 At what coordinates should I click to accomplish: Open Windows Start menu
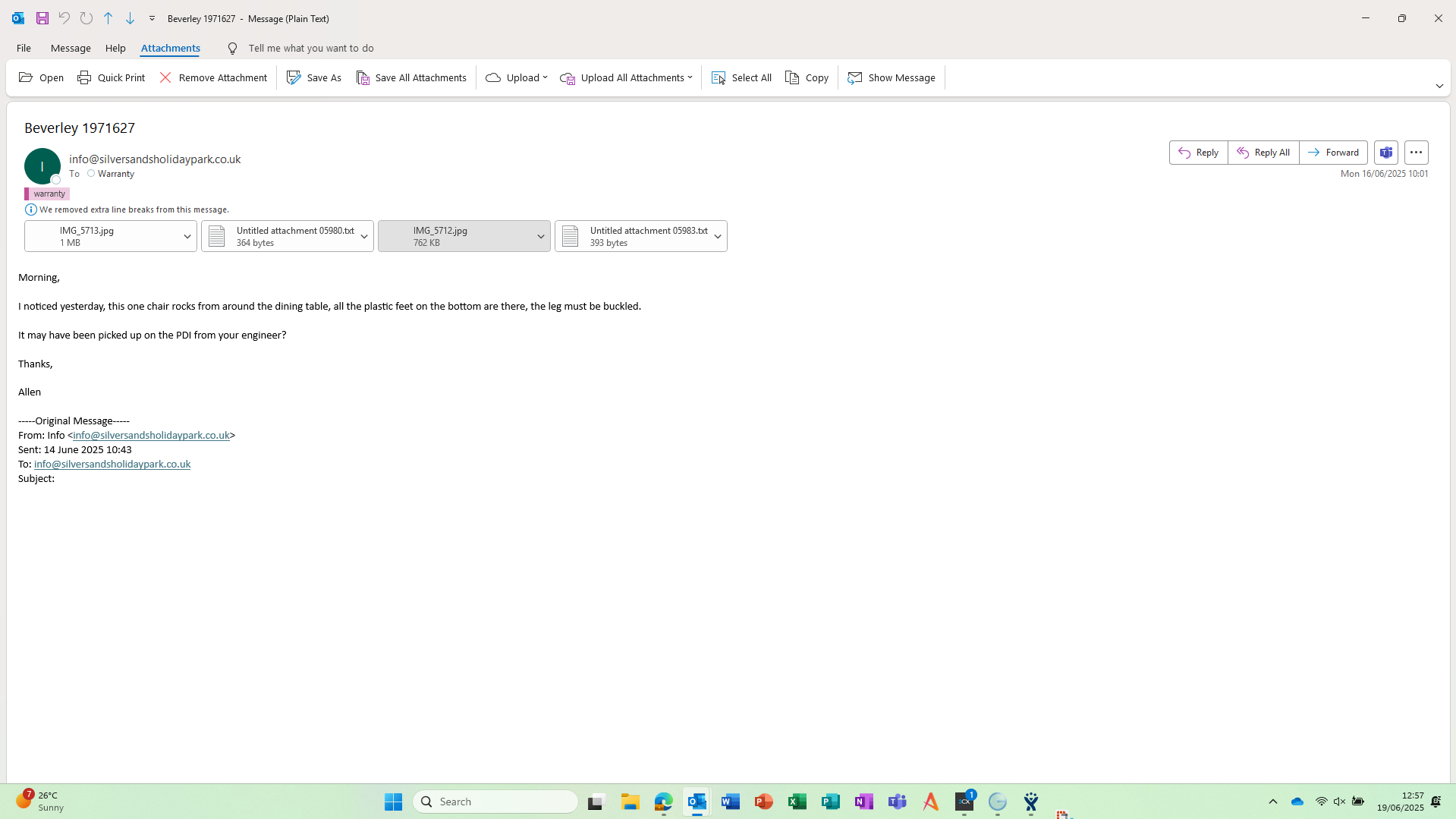click(x=393, y=802)
